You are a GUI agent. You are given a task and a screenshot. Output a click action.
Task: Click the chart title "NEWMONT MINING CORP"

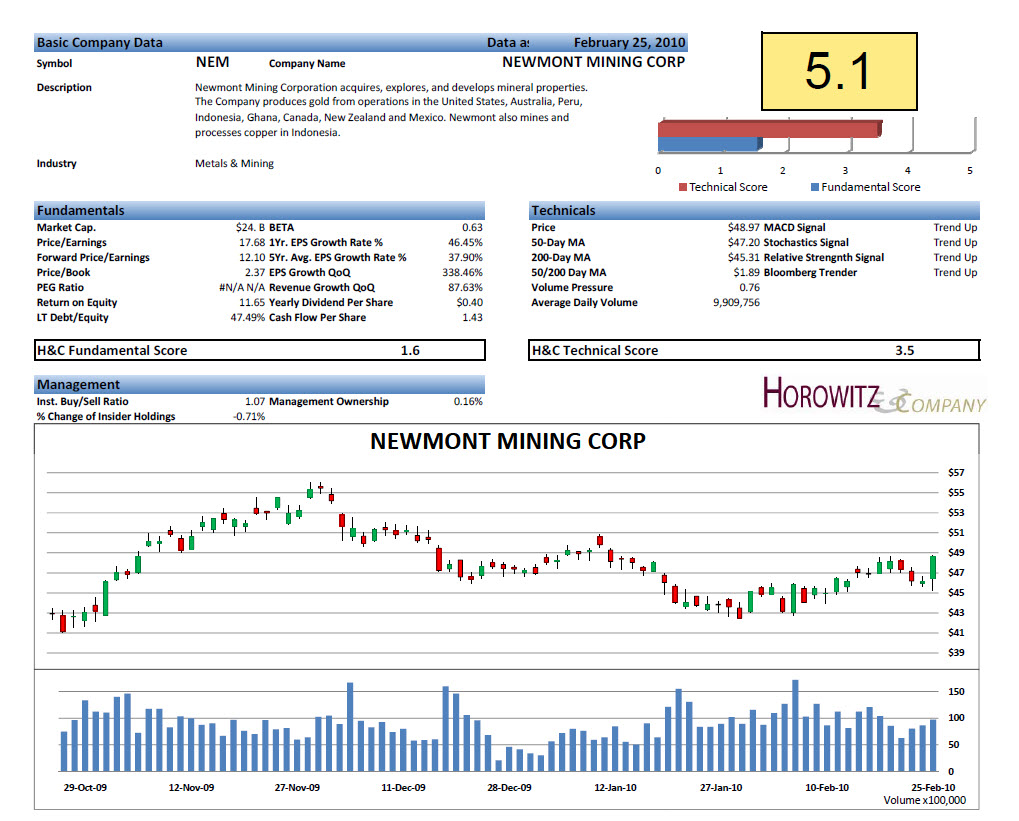click(508, 441)
